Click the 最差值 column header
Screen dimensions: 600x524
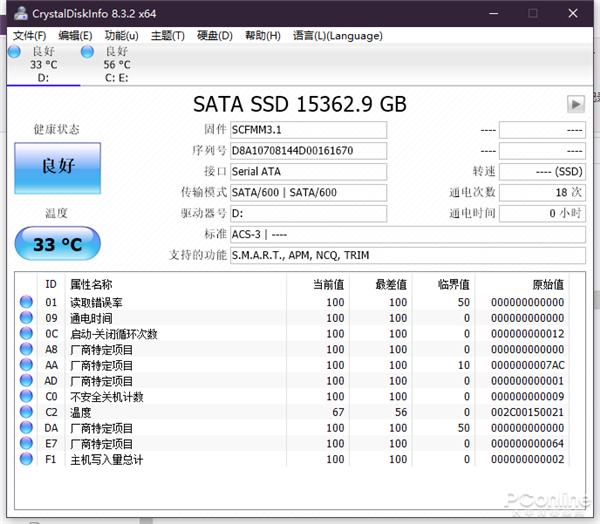point(391,284)
